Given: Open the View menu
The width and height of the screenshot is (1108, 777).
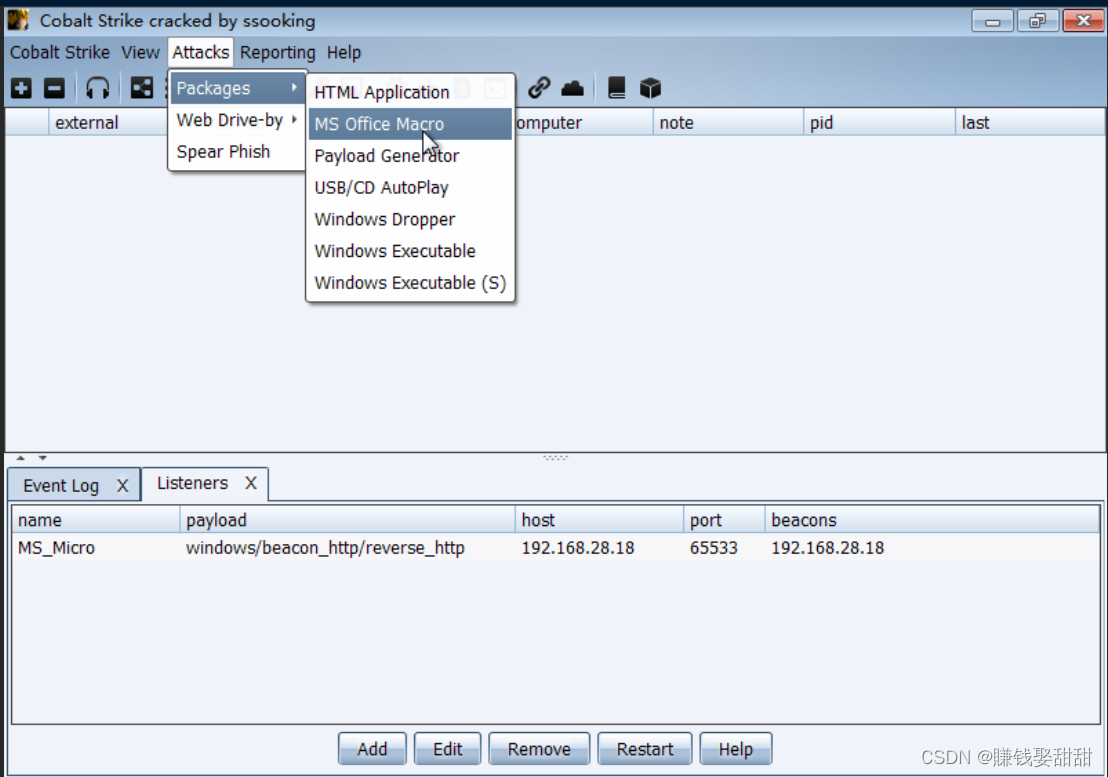Looking at the screenshot, I should [x=140, y=52].
